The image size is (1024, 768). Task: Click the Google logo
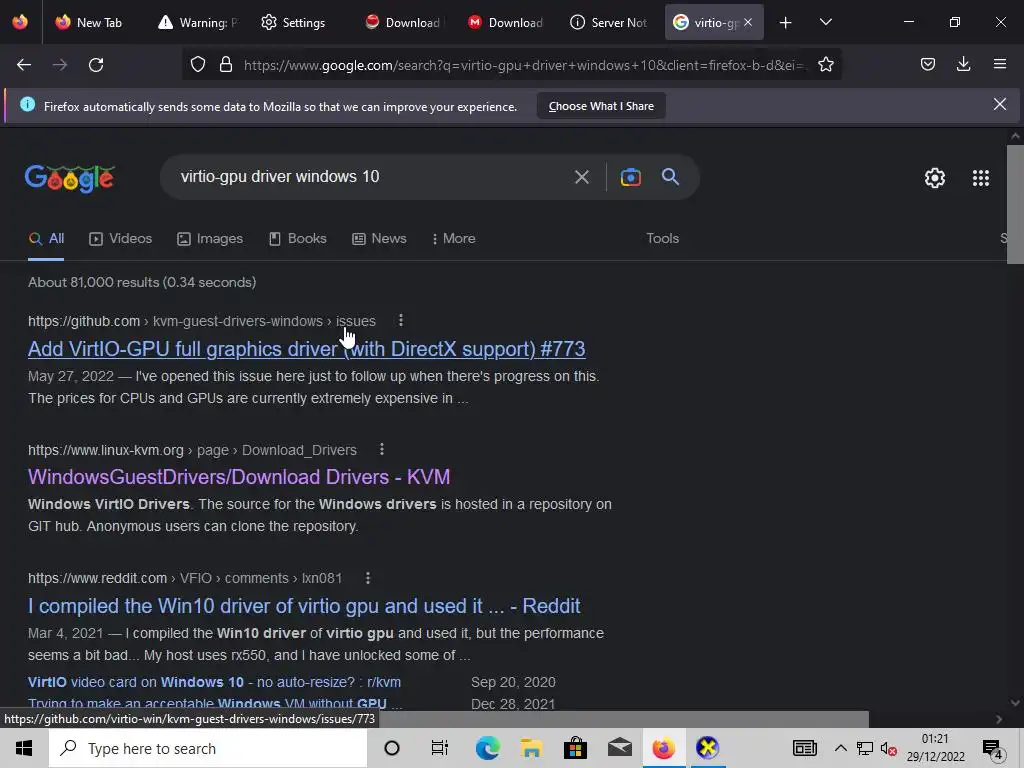[69, 178]
